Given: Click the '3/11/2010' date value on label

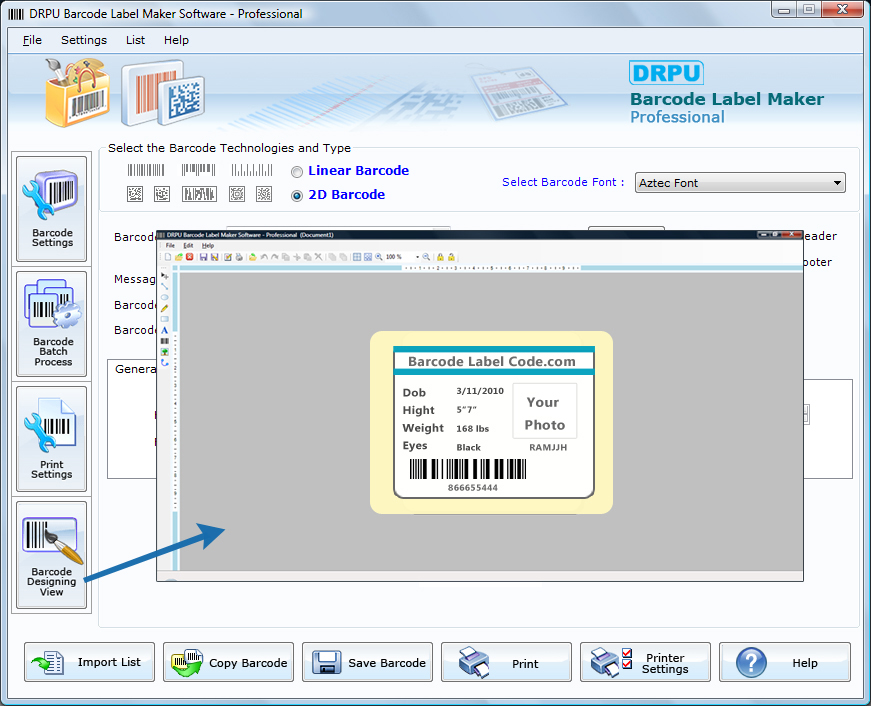Looking at the screenshot, I should (x=480, y=391).
